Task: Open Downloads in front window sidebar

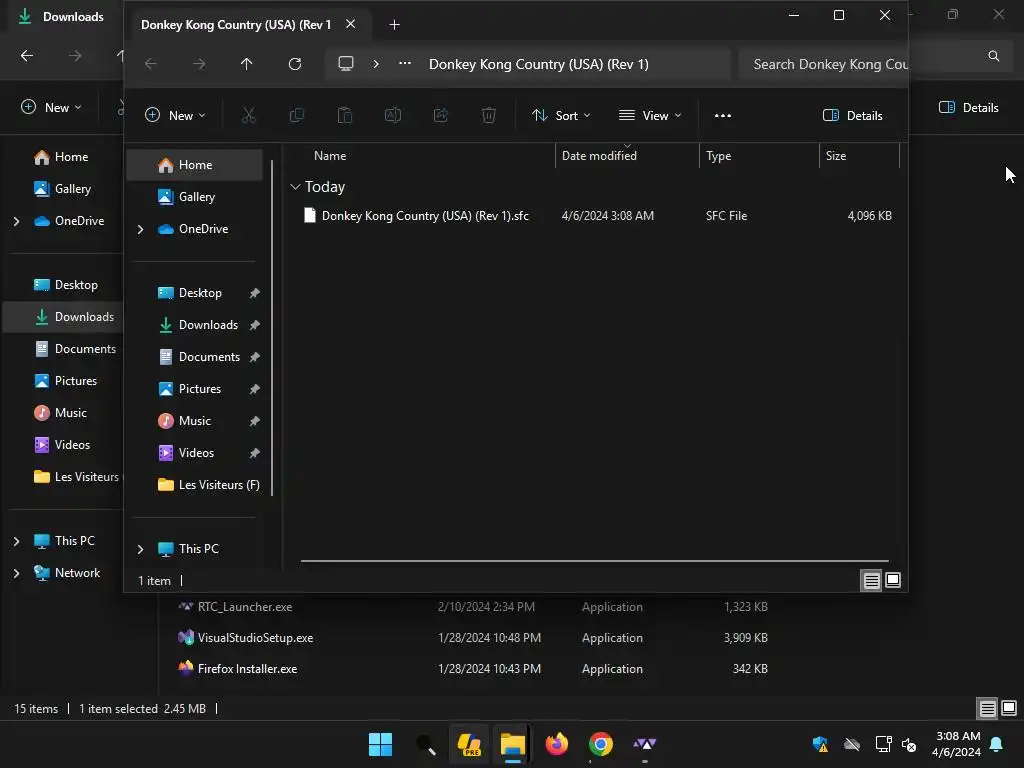Action: (x=194, y=325)
